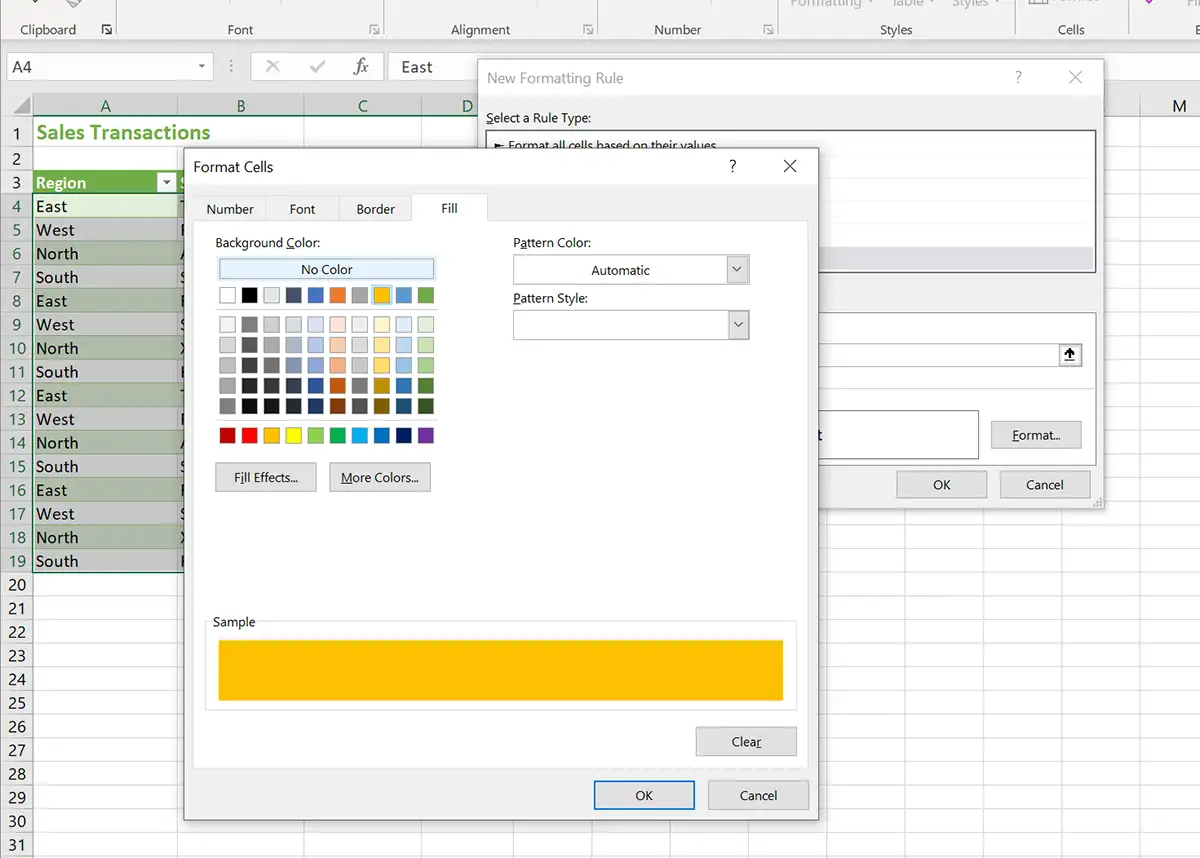Expand the Name Box dropdown arrow
1200x858 pixels.
[x=202, y=67]
